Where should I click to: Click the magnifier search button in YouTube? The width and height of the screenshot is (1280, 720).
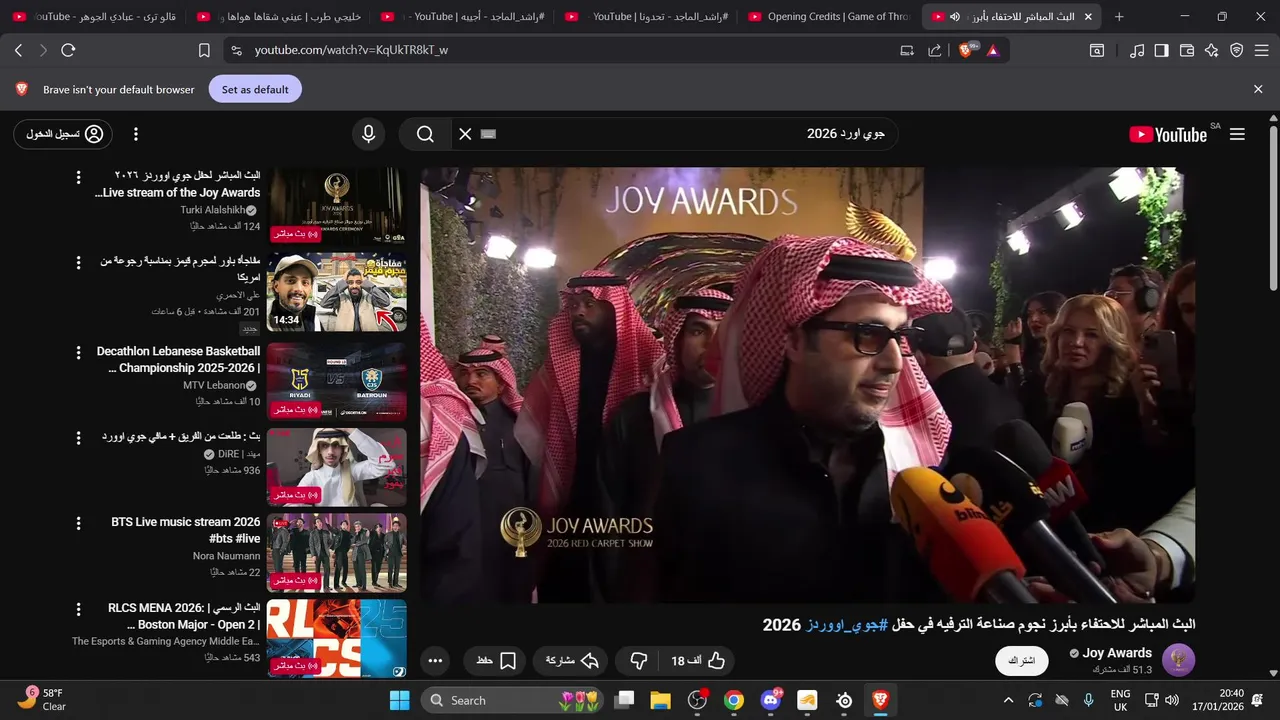tap(425, 134)
